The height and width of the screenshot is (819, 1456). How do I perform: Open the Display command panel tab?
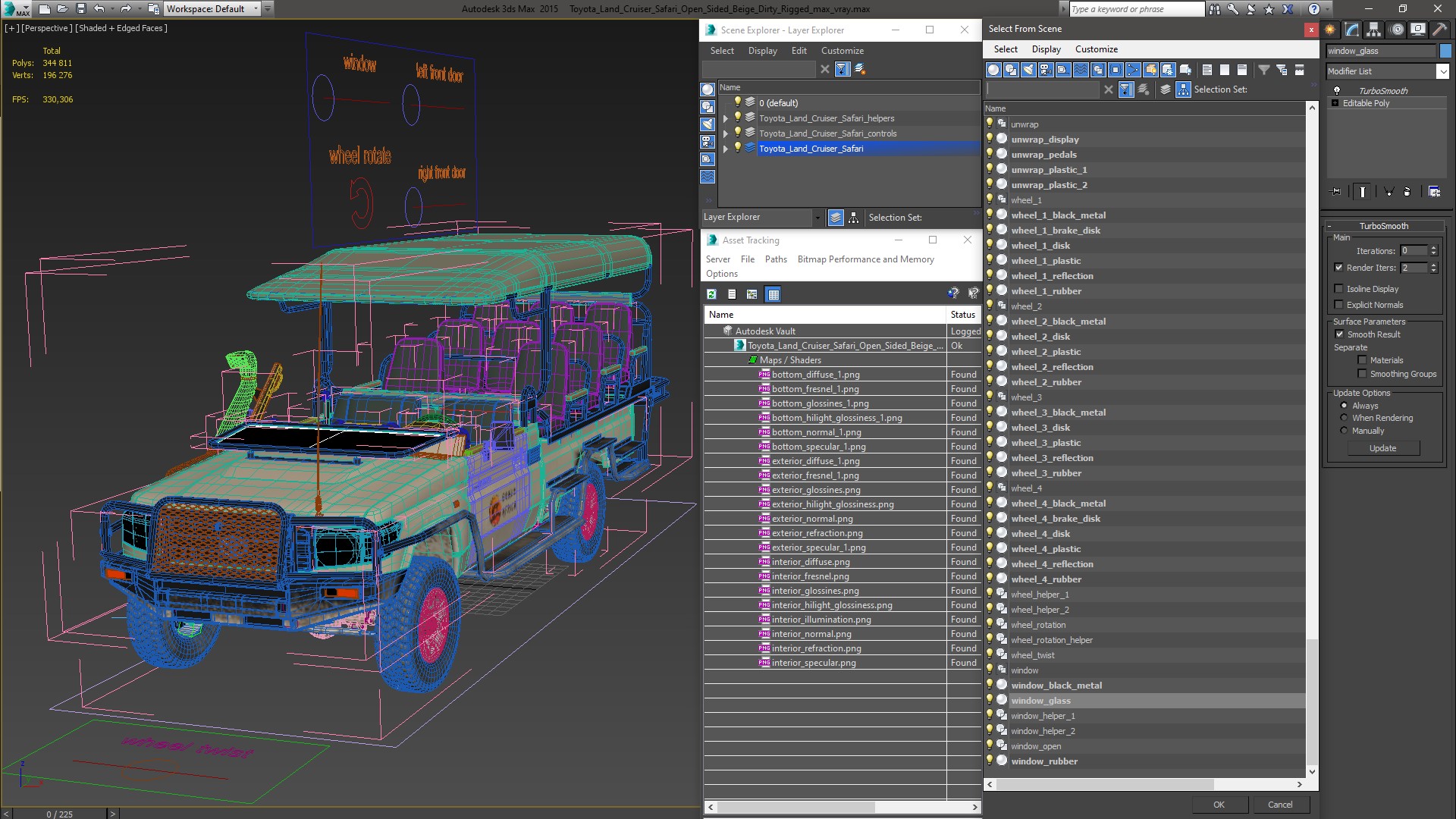tap(1418, 30)
